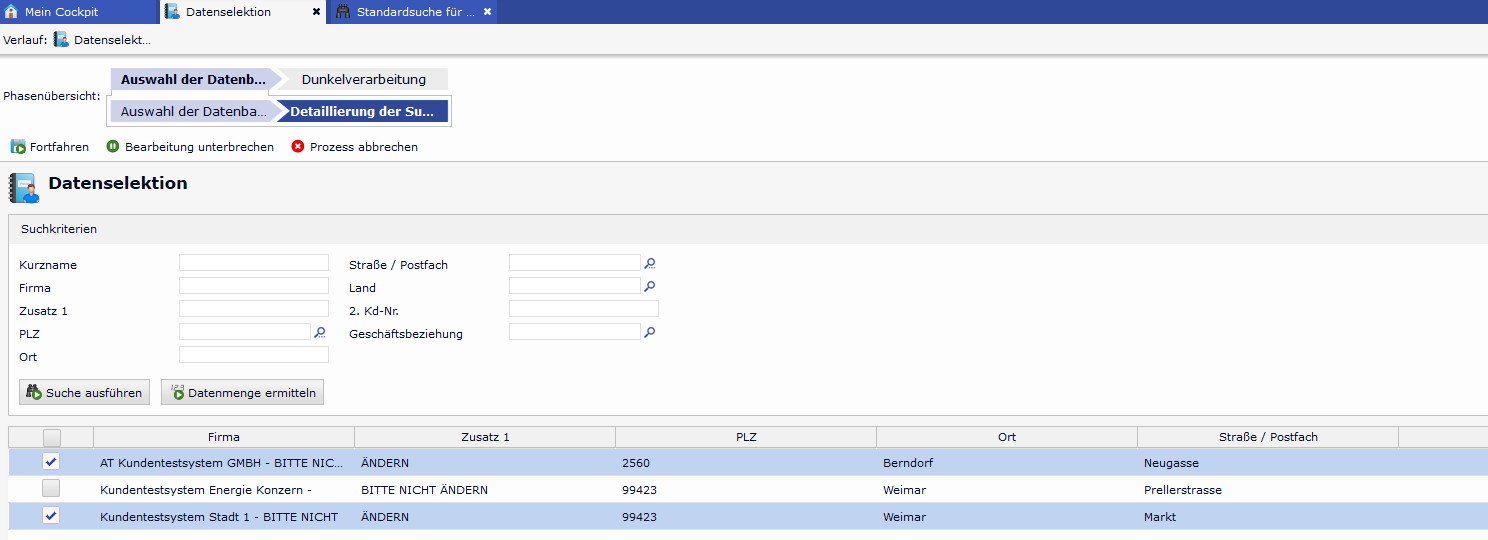Sort table by the Ort column header
Image resolution: width=1488 pixels, height=540 pixels.
[x=1006, y=437]
